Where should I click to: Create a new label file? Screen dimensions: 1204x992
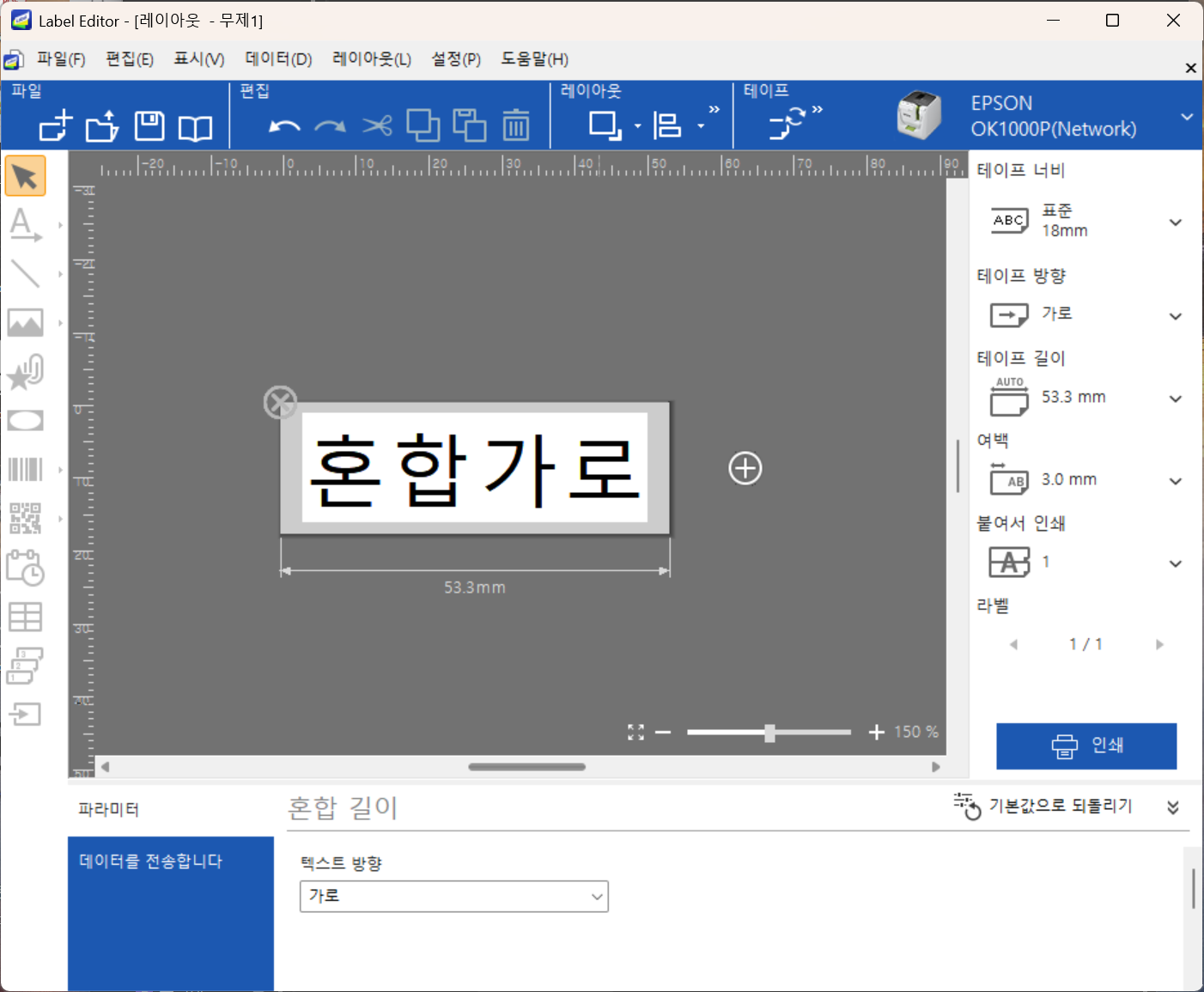coord(56,126)
